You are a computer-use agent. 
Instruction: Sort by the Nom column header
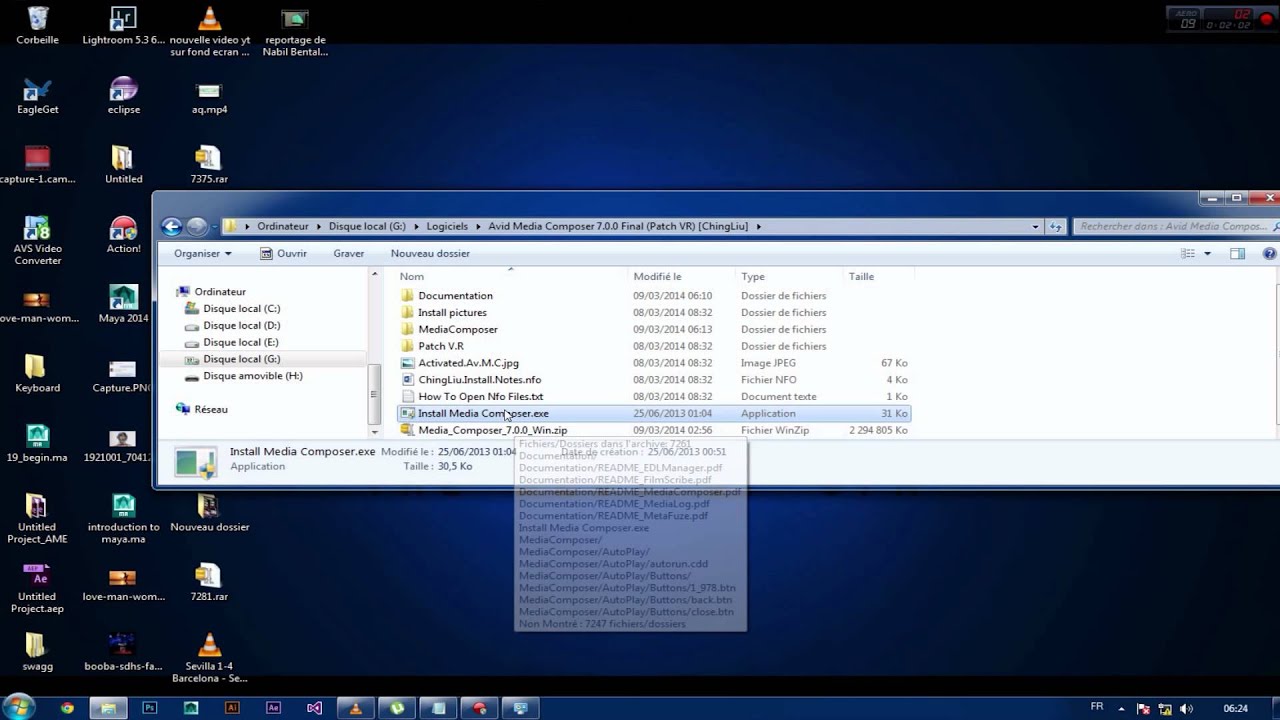pyautogui.click(x=512, y=277)
